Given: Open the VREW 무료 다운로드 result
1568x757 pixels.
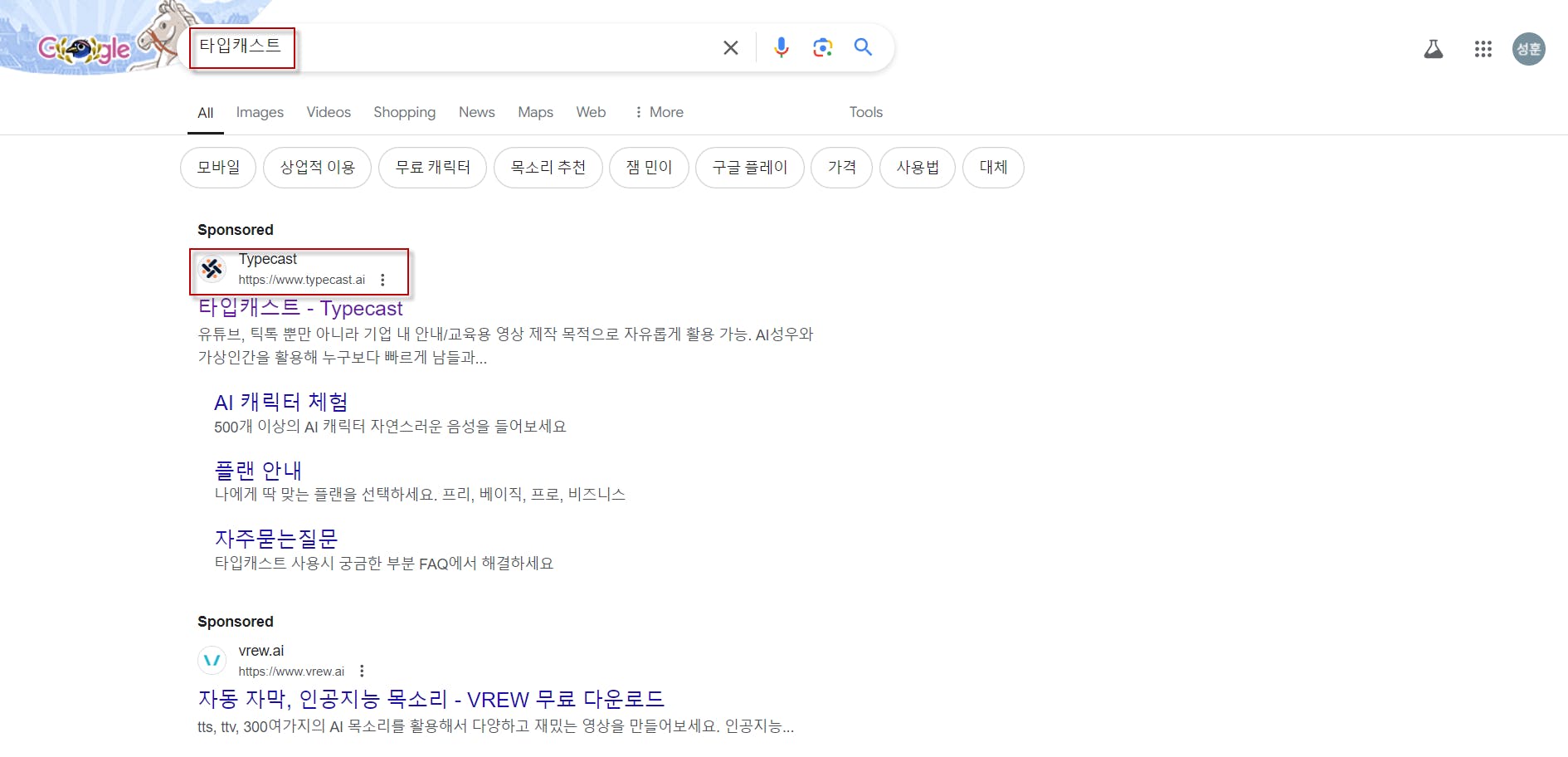Looking at the screenshot, I should [431, 700].
